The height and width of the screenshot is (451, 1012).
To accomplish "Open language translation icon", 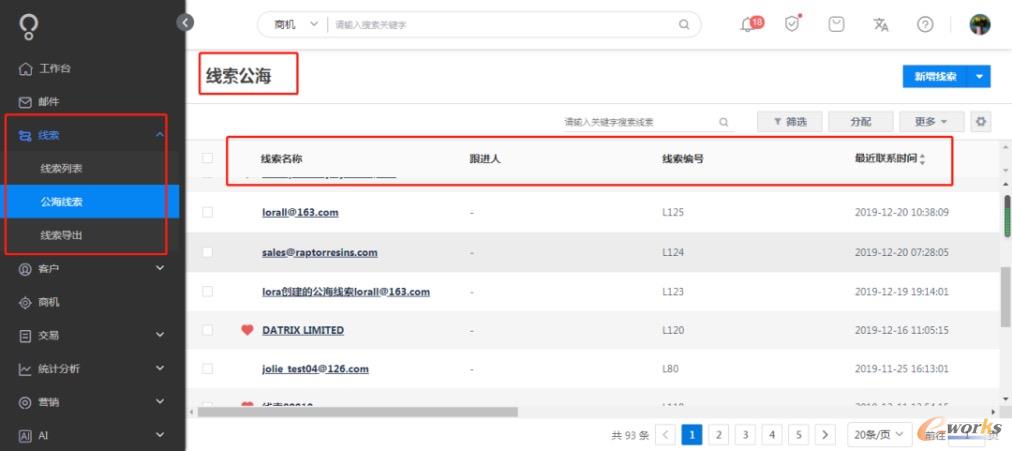I will coord(881,25).
